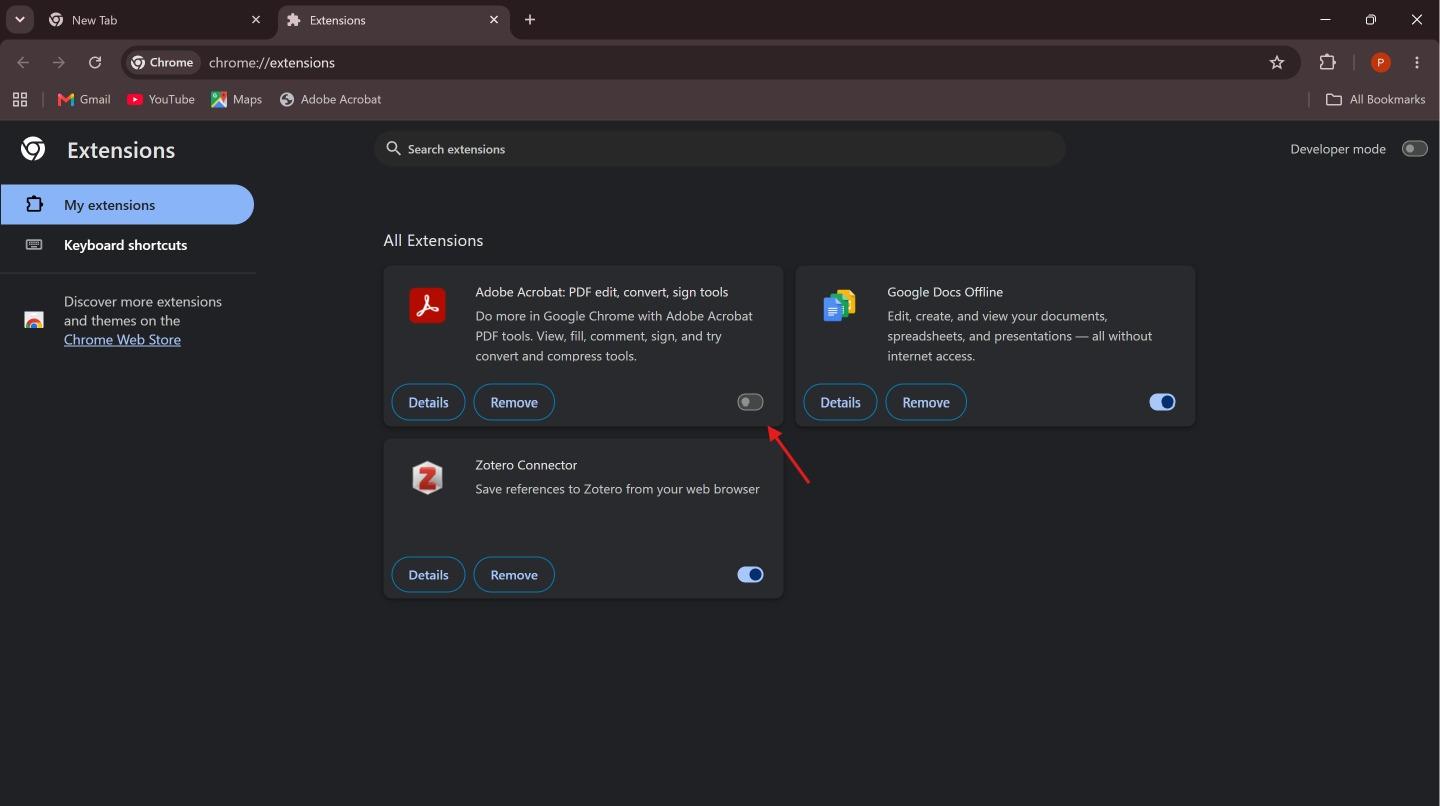Click the Adobe Acrobat extension title text
This screenshot has height=806, width=1440.
(602, 292)
